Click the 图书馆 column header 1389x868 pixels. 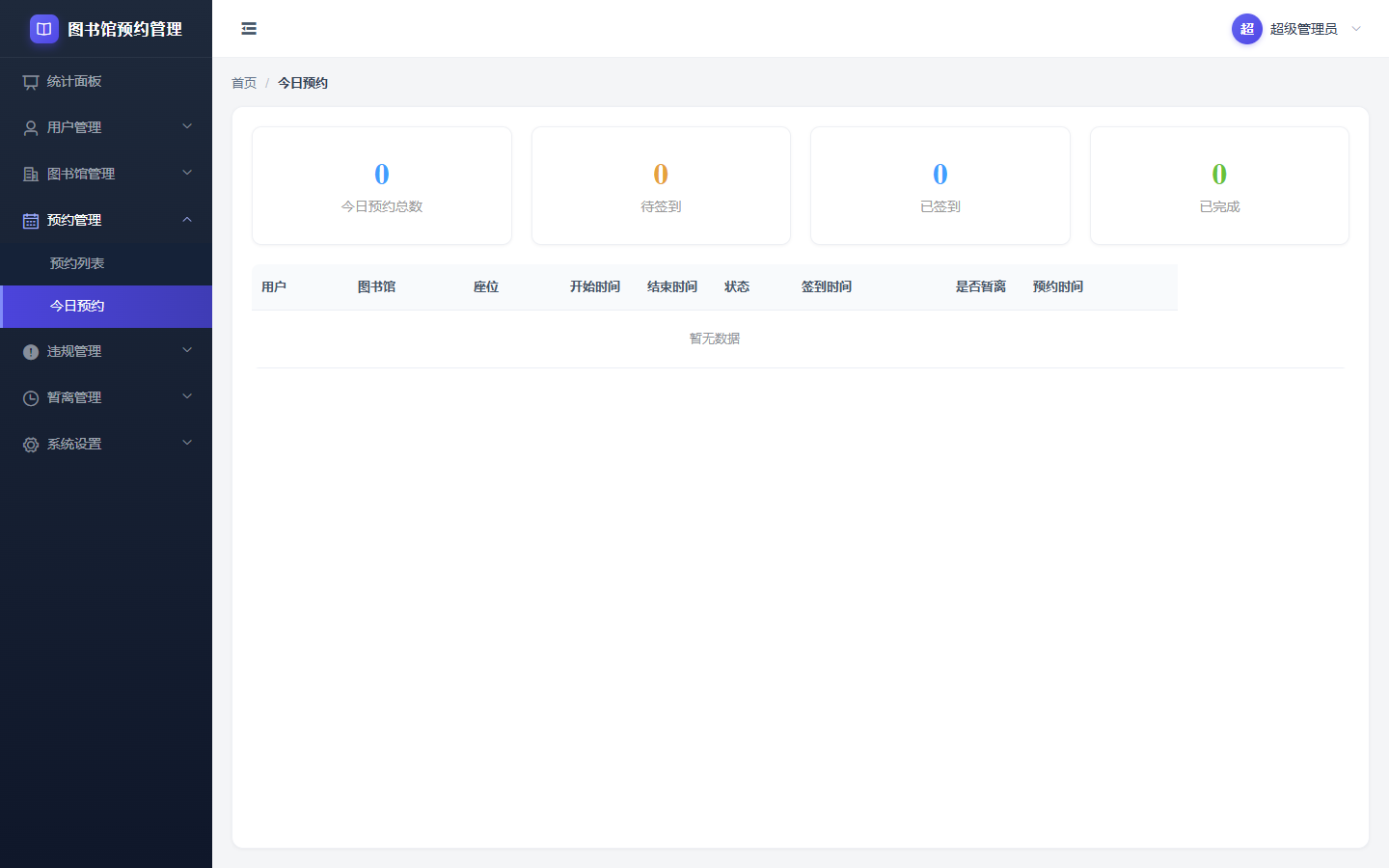[x=377, y=286]
